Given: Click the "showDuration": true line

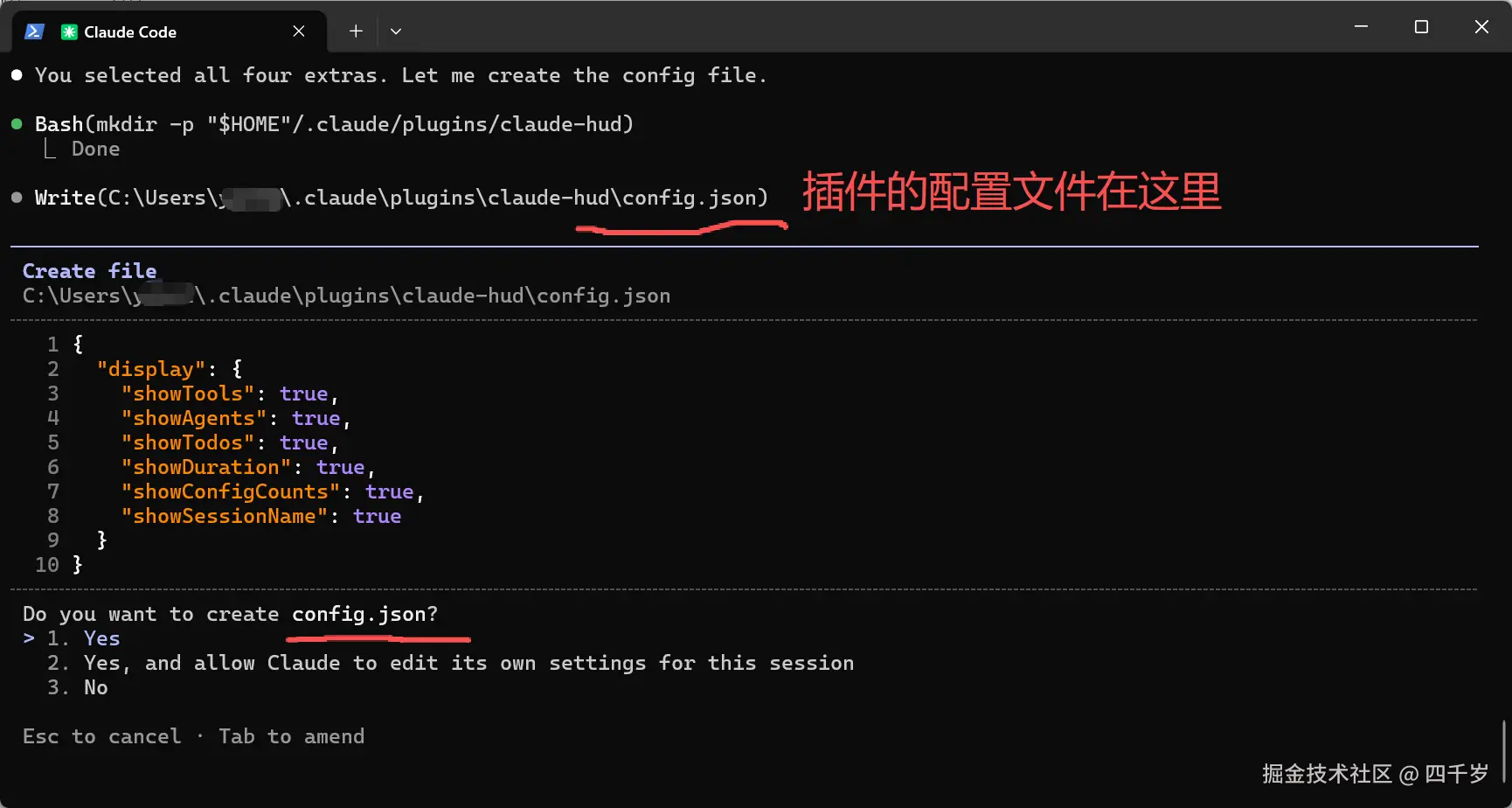Looking at the screenshot, I should click(248, 467).
